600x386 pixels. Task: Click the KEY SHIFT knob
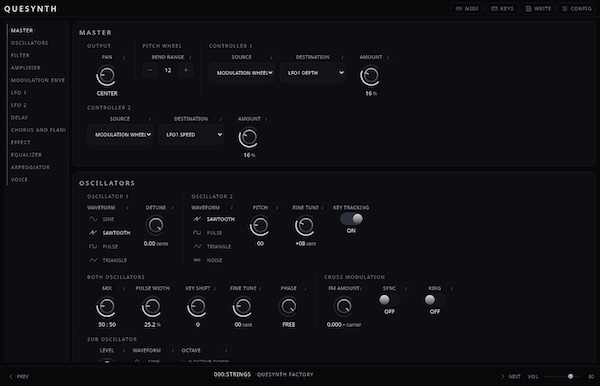[197, 306]
